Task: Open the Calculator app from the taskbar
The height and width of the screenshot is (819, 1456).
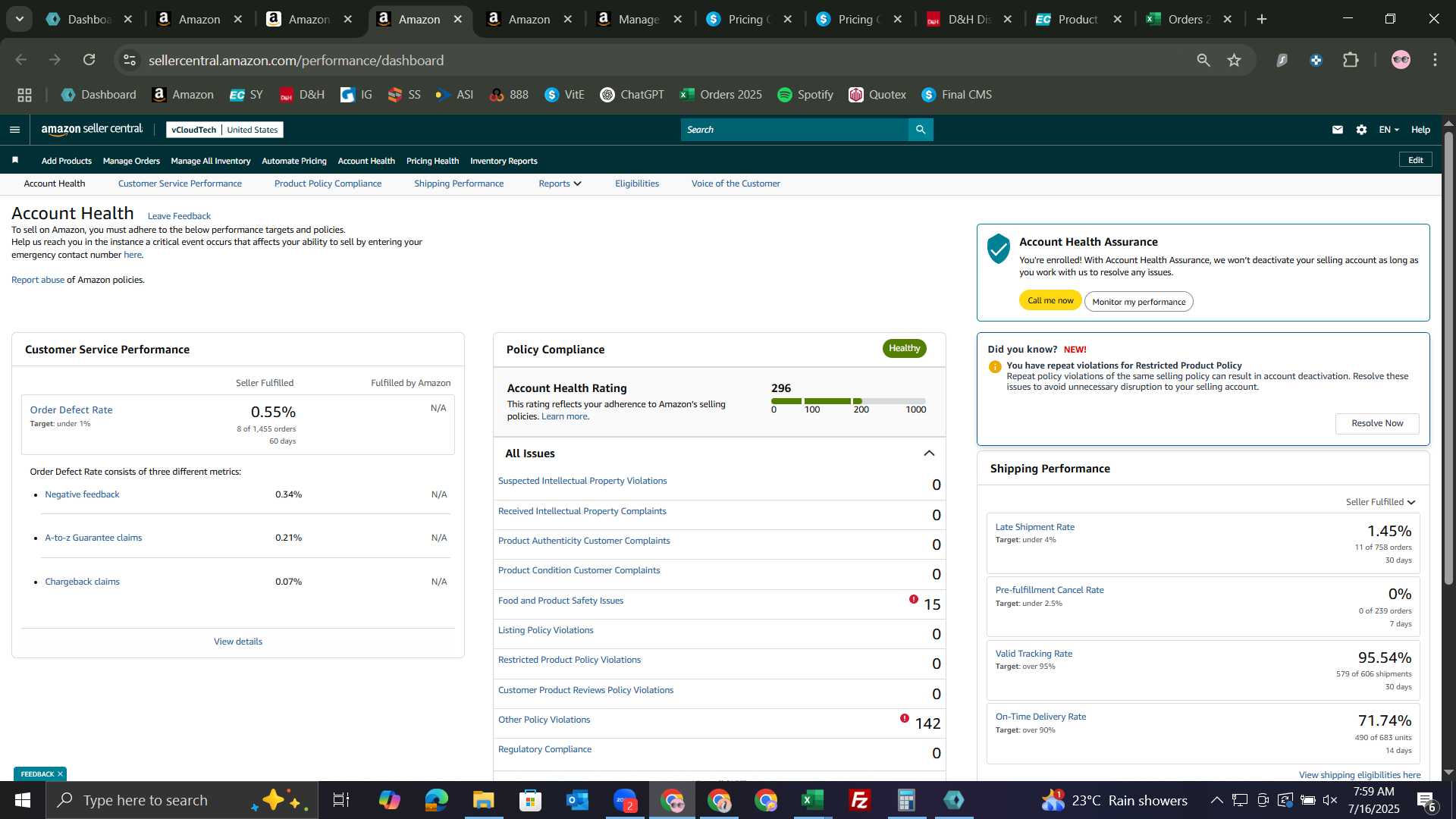Action: 907,800
